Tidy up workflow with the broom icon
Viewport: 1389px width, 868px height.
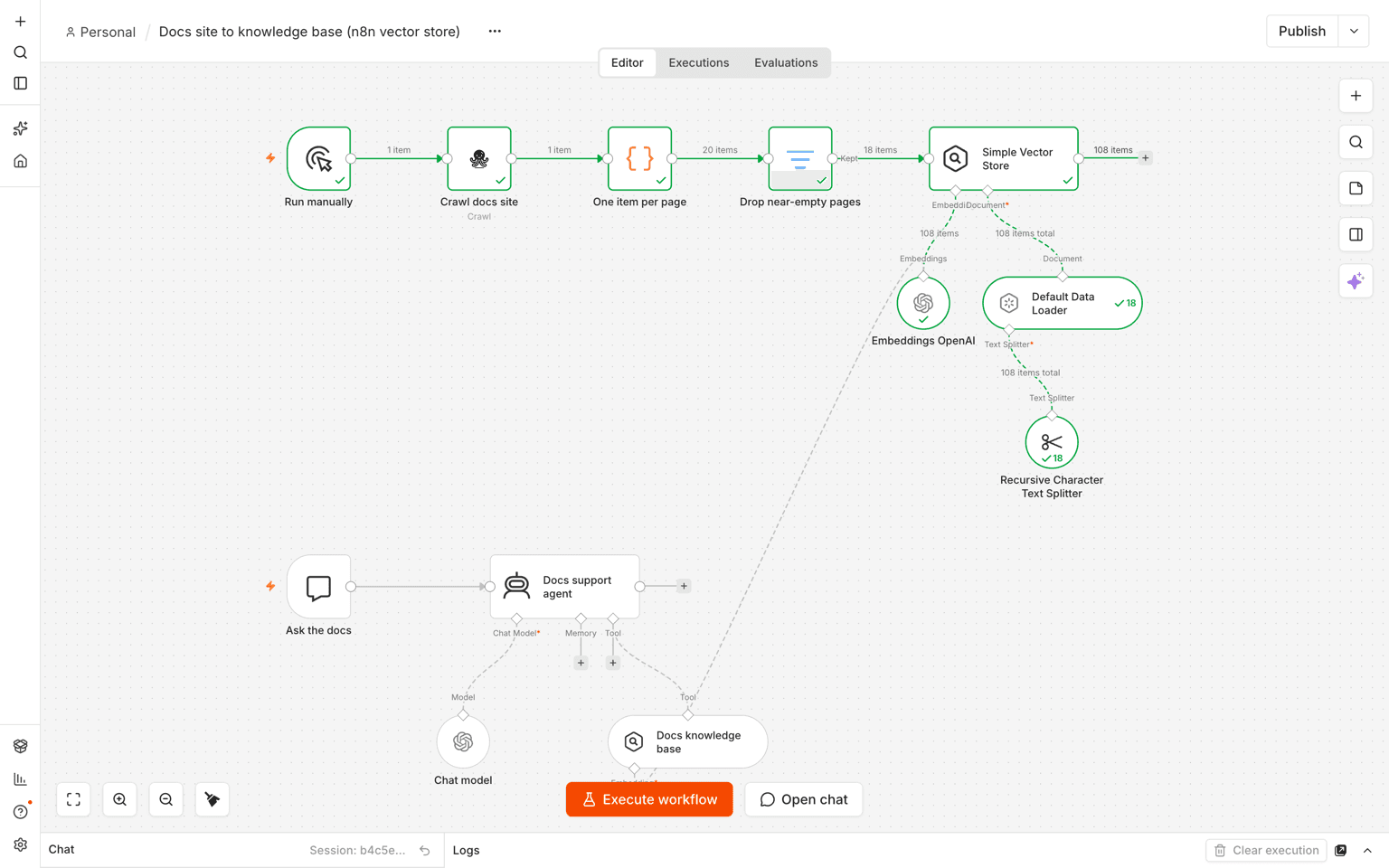213,799
